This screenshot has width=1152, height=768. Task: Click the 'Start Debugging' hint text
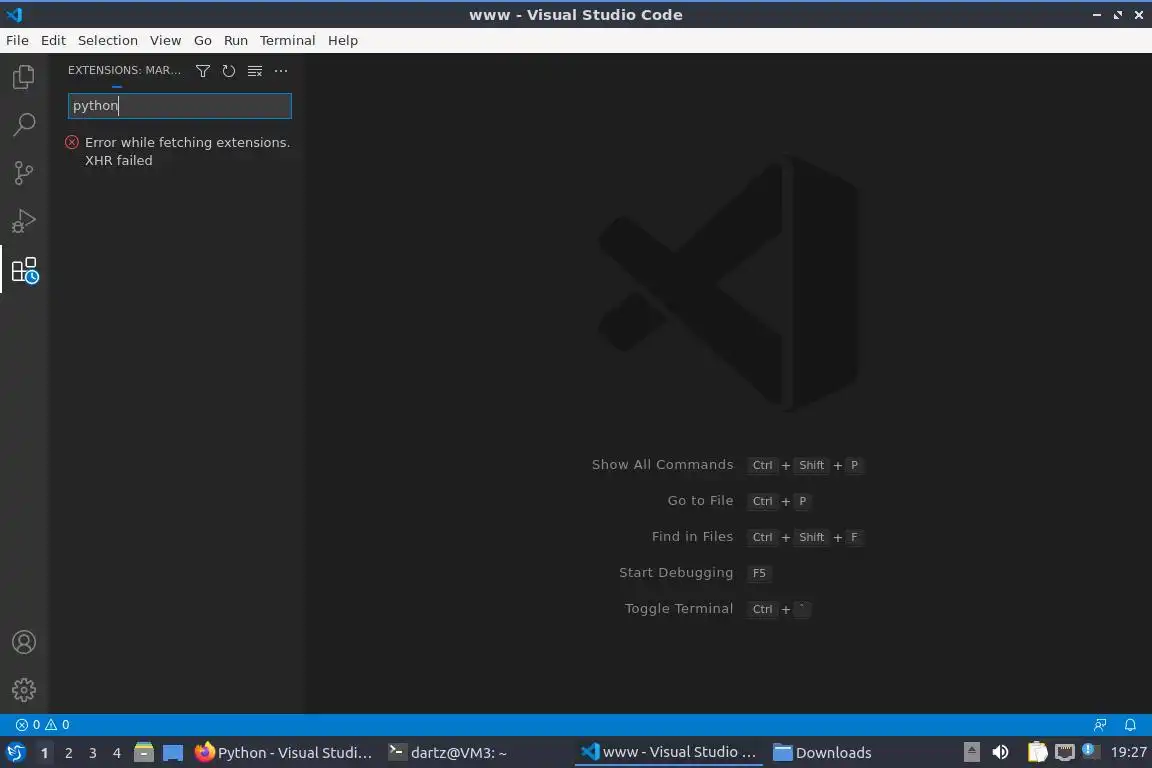coord(676,573)
